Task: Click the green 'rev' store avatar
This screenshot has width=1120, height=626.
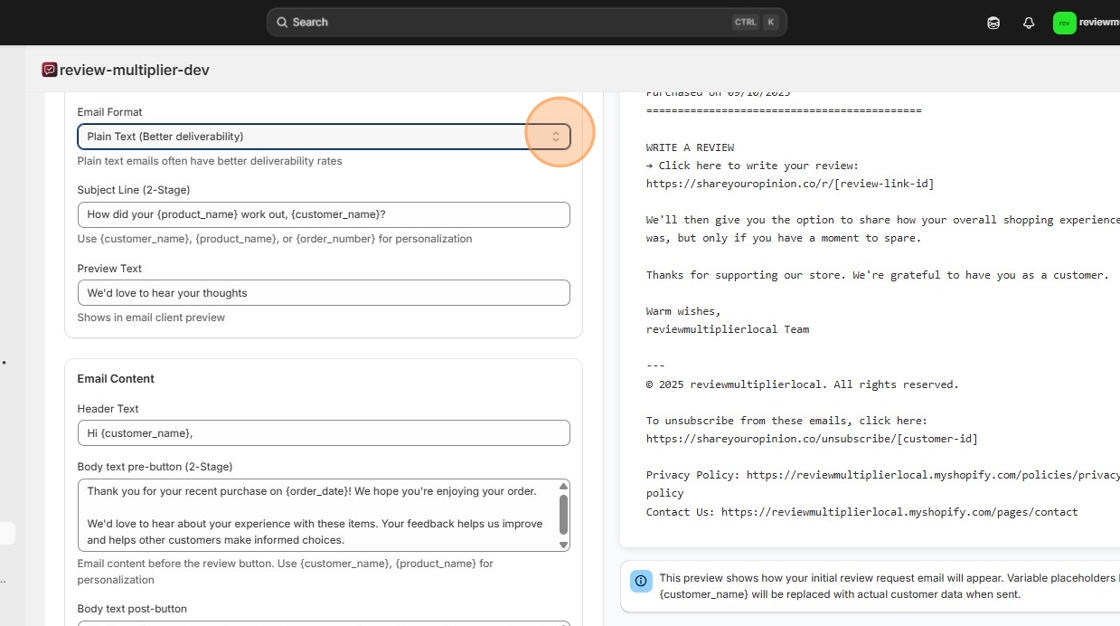Action: click(1066, 21)
